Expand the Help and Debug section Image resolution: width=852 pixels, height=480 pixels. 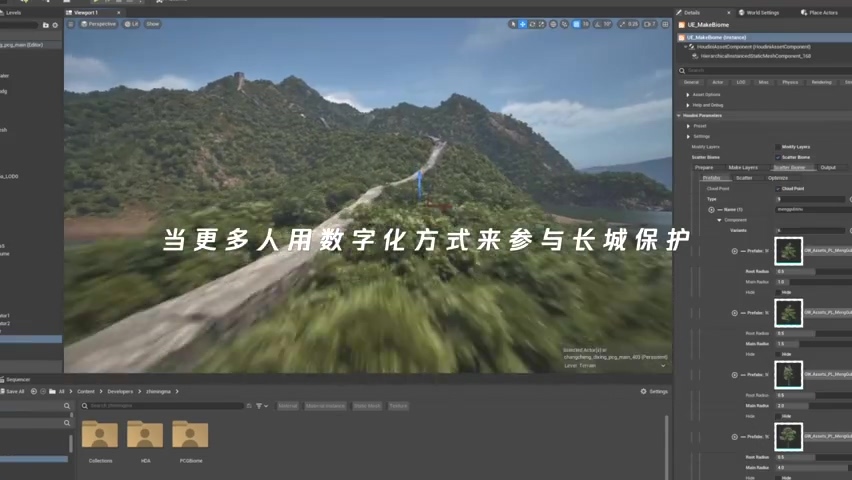[688, 105]
